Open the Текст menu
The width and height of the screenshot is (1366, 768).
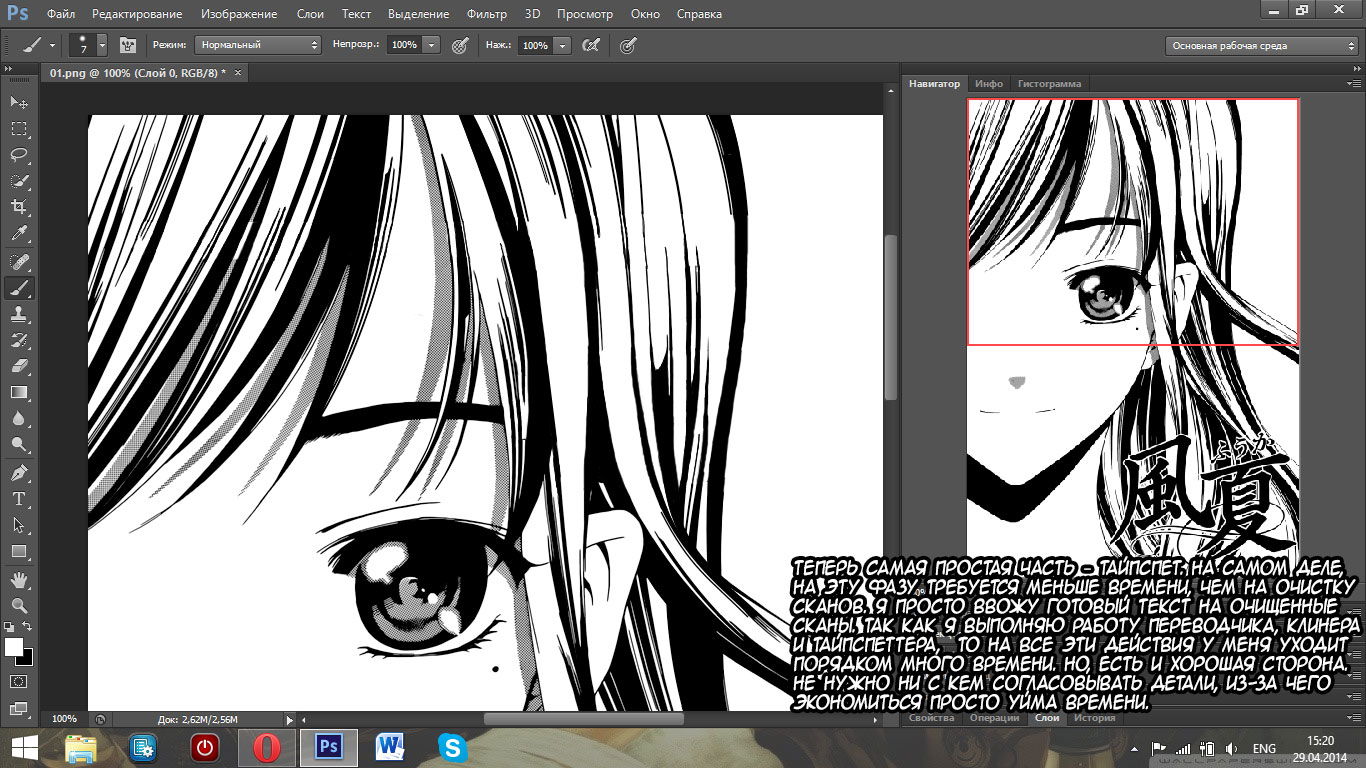coord(356,14)
